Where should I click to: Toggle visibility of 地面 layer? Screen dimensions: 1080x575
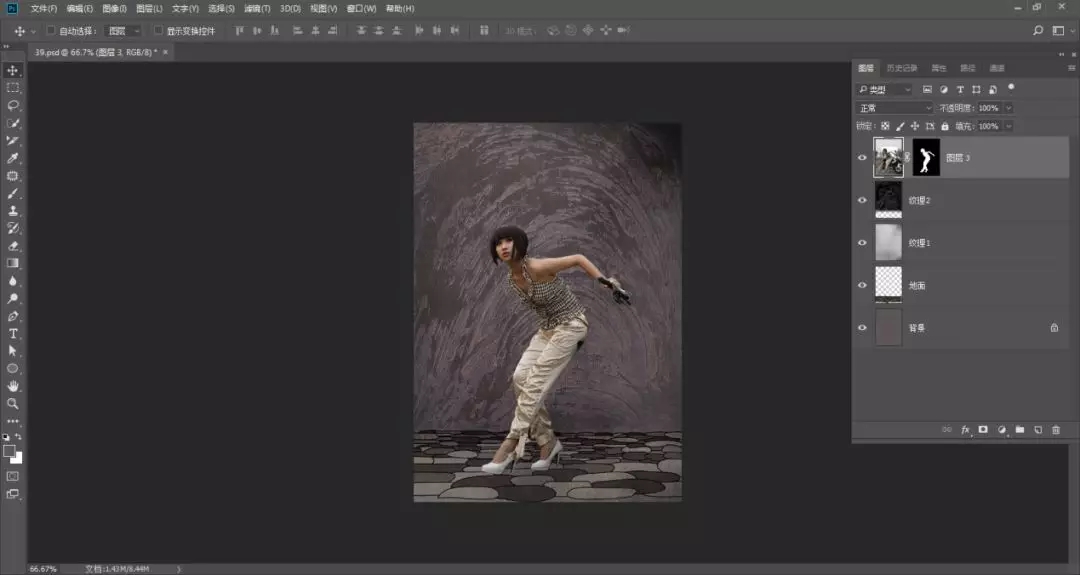[x=862, y=285]
